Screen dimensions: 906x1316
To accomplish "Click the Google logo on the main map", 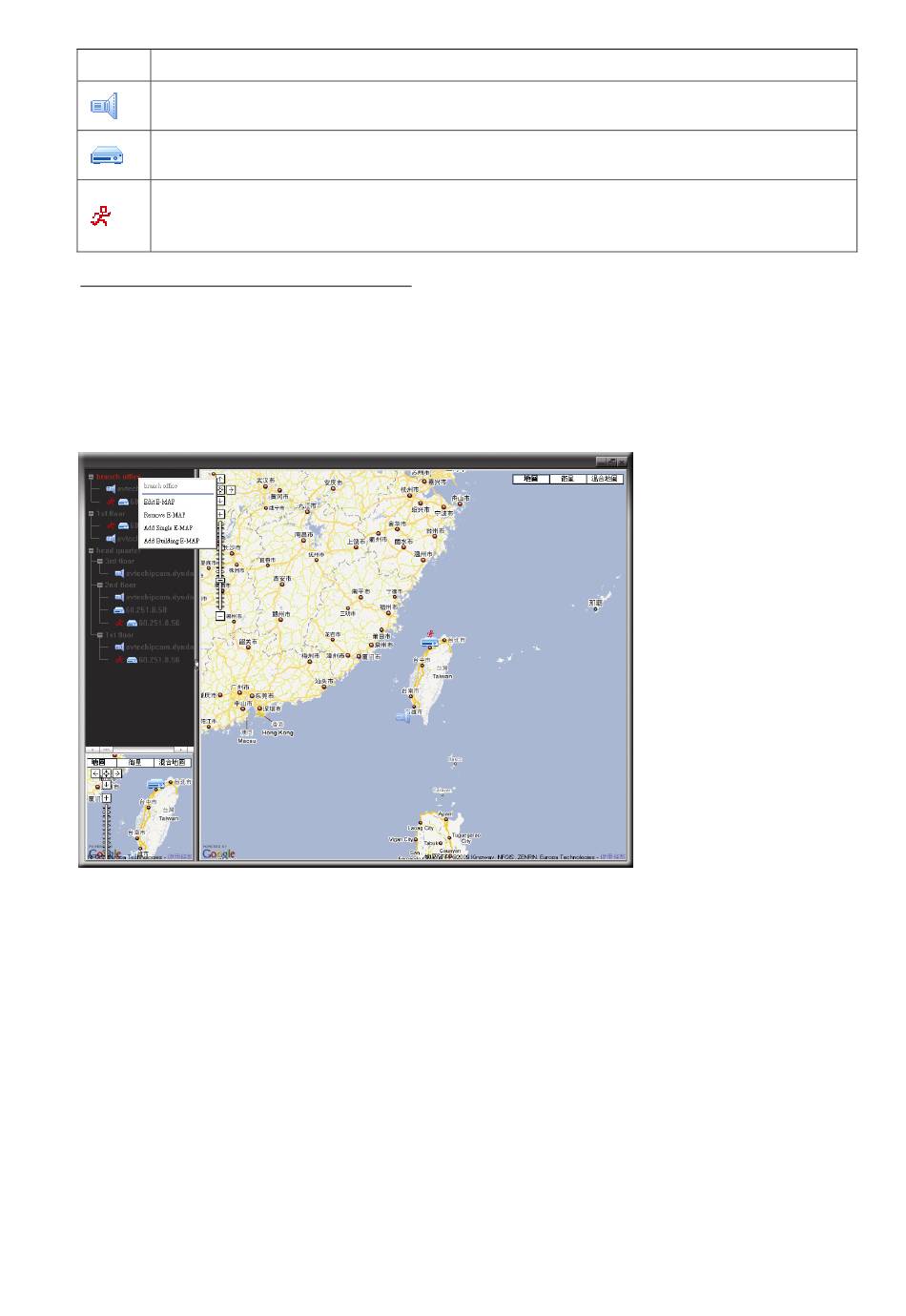I will point(218,853).
